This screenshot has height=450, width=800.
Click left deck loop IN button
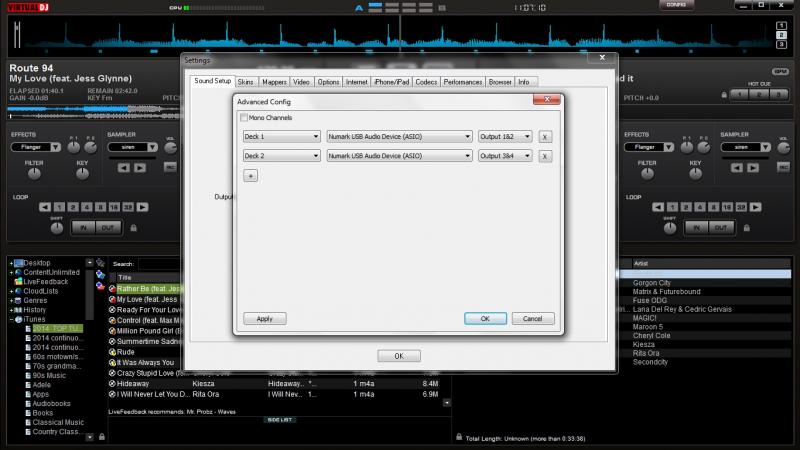(83, 228)
